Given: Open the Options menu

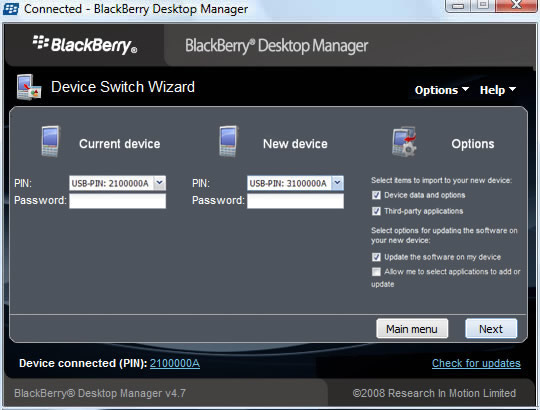Looking at the screenshot, I should tap(442, 90).
